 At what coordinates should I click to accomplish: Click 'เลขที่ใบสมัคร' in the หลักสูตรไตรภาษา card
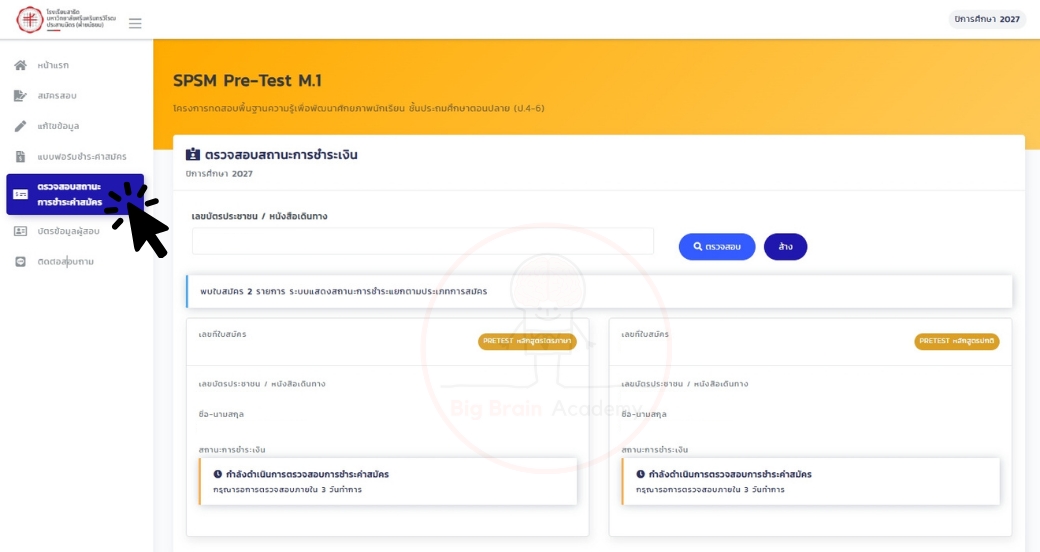[222, 334]
